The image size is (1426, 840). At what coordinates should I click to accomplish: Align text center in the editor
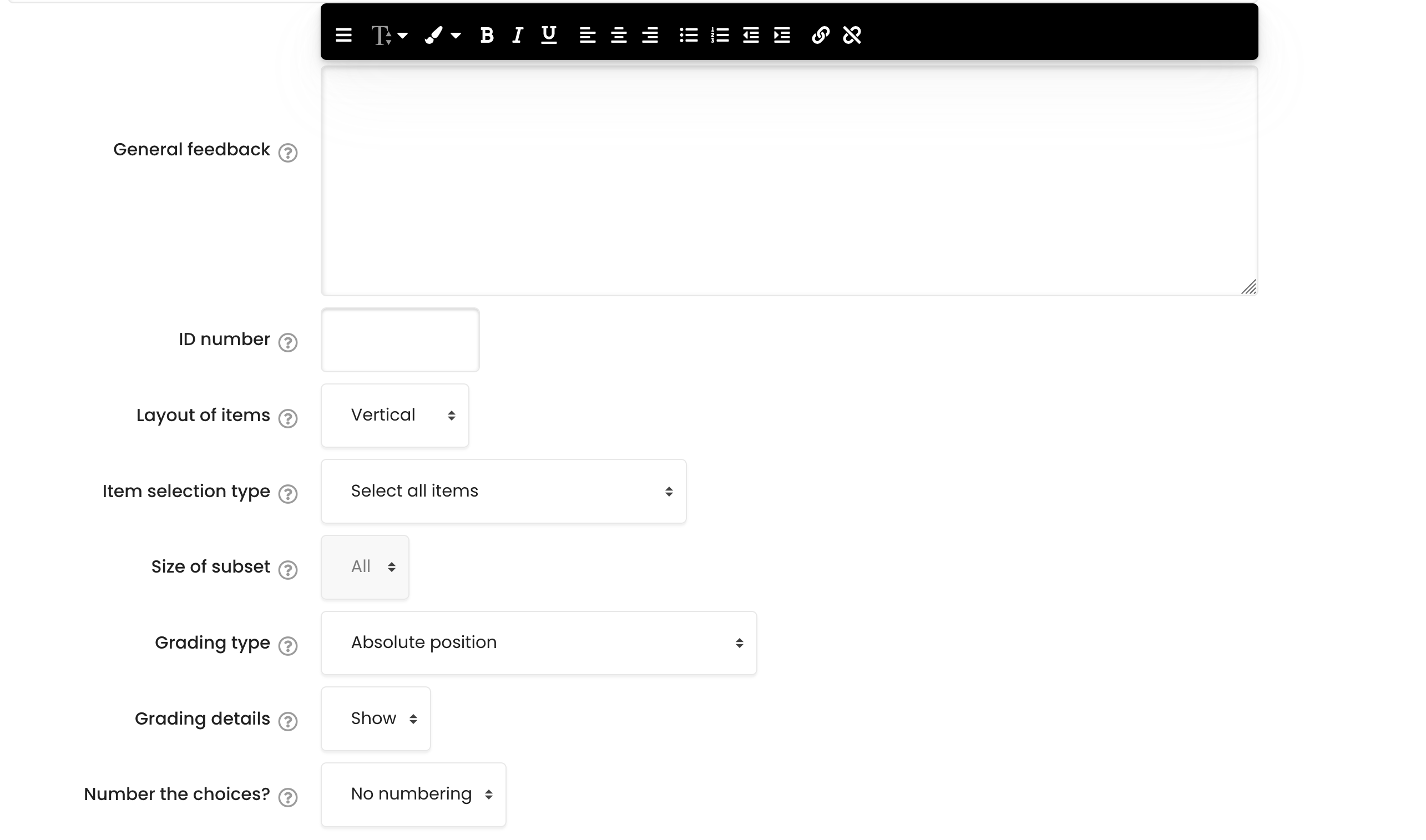coord(619,35)
